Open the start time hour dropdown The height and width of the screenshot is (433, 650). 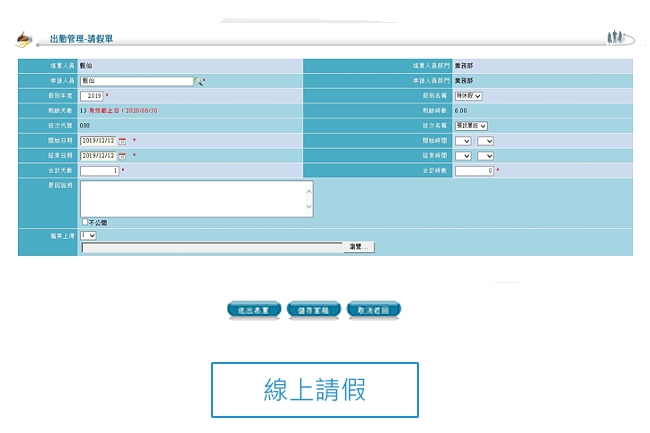463,141
